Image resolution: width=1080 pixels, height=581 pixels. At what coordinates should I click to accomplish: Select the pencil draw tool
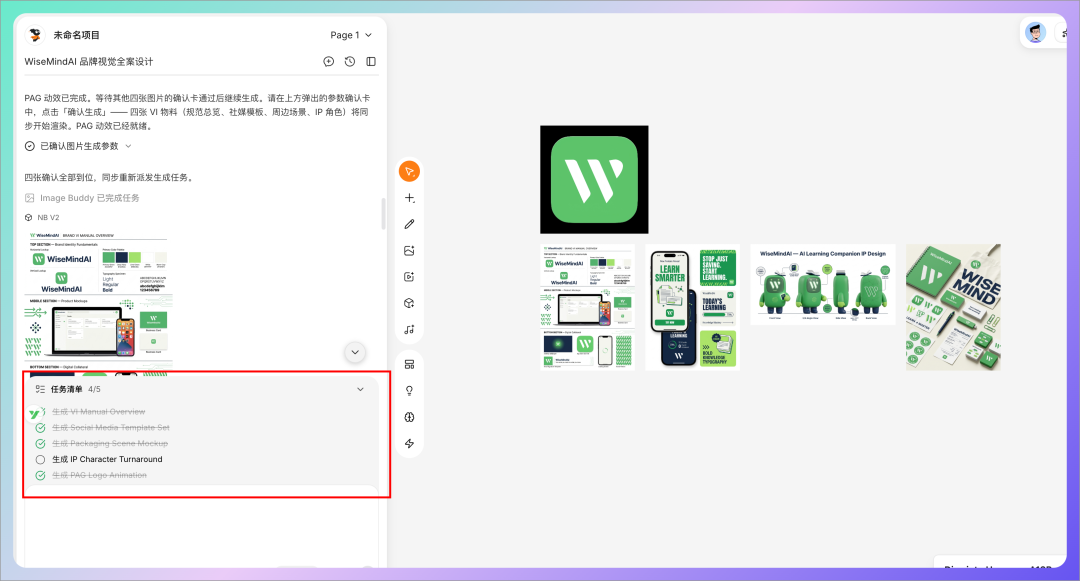[409, 224]
